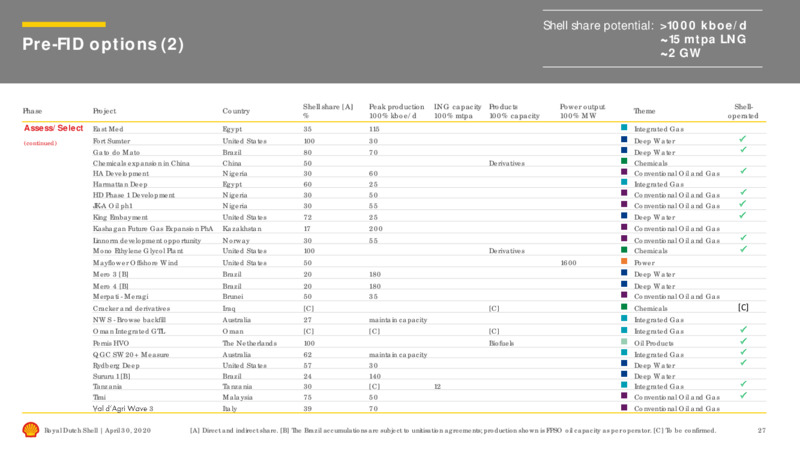Click the 'The Netherlands' country cell
Image resolution: width=800 pixels, height=450 pixels.
click(249, 344)
